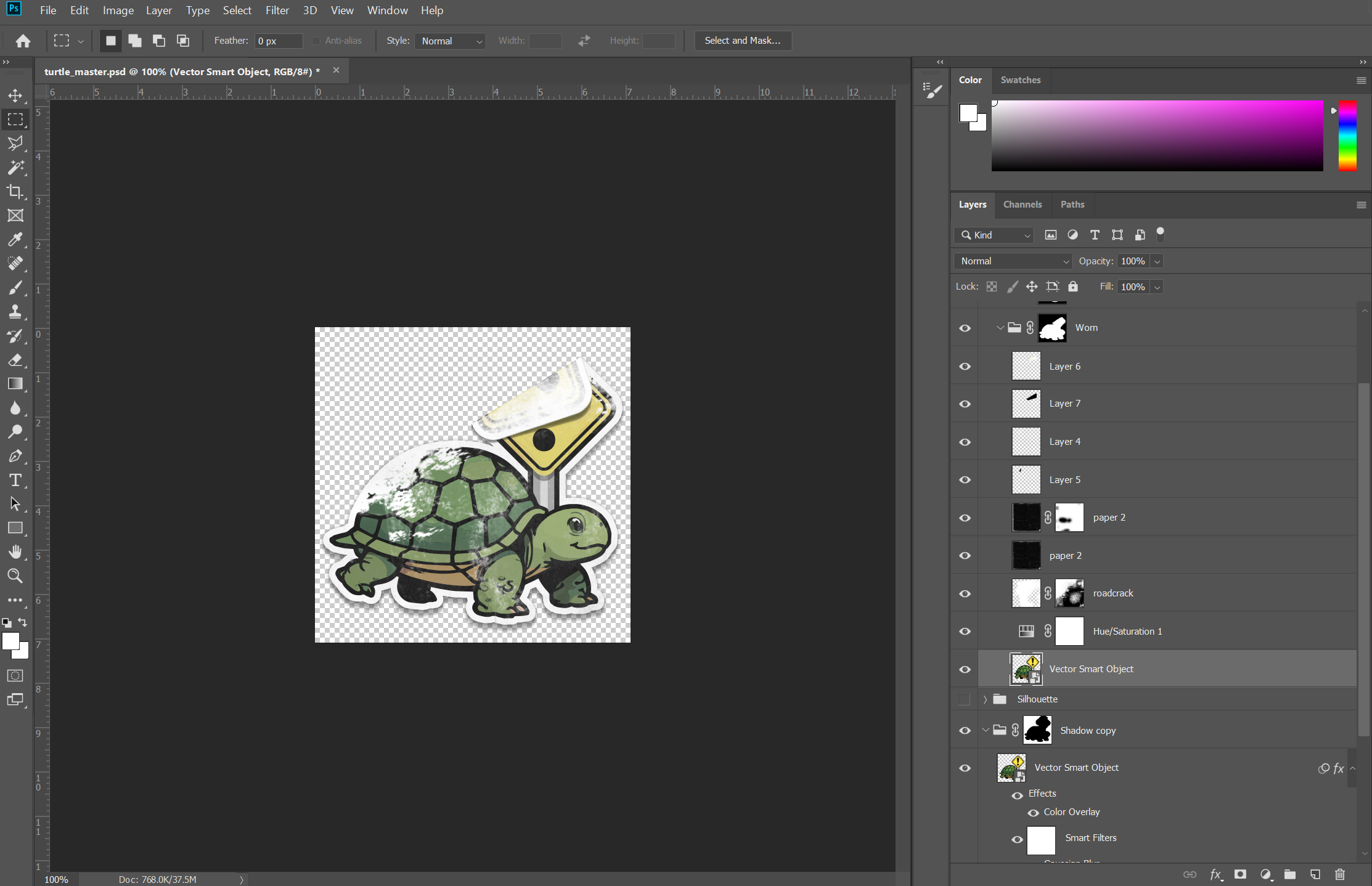Click the hue spectrum strip
This screenshot has width=1372, height=886.
pos(1347,136)
